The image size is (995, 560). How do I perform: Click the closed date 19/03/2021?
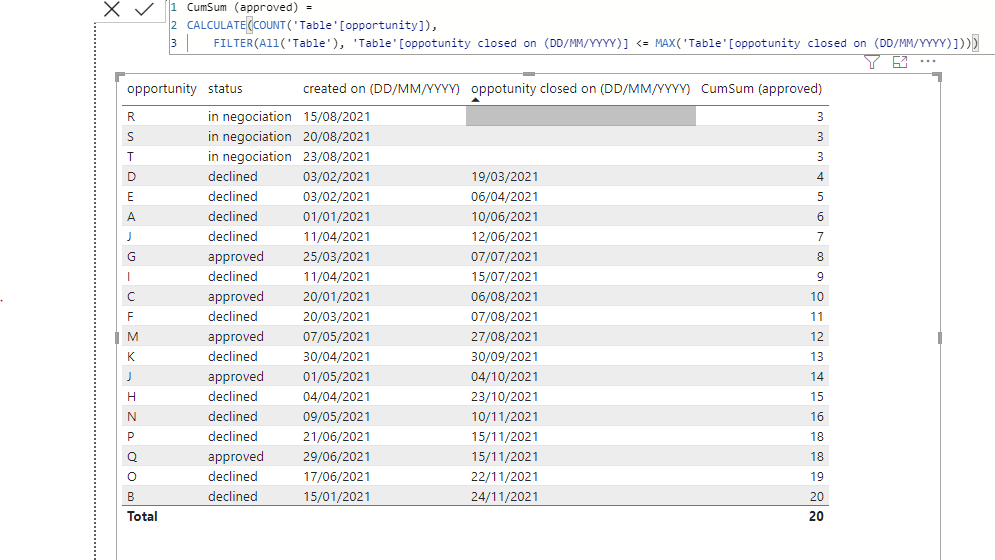click(x=504, y=177)
